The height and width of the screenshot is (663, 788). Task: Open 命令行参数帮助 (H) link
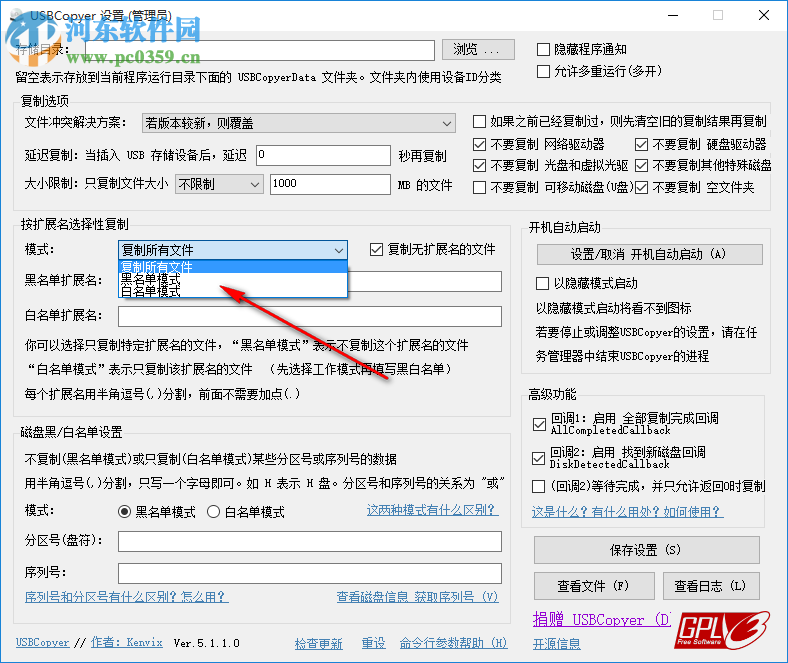click(453, 643)
